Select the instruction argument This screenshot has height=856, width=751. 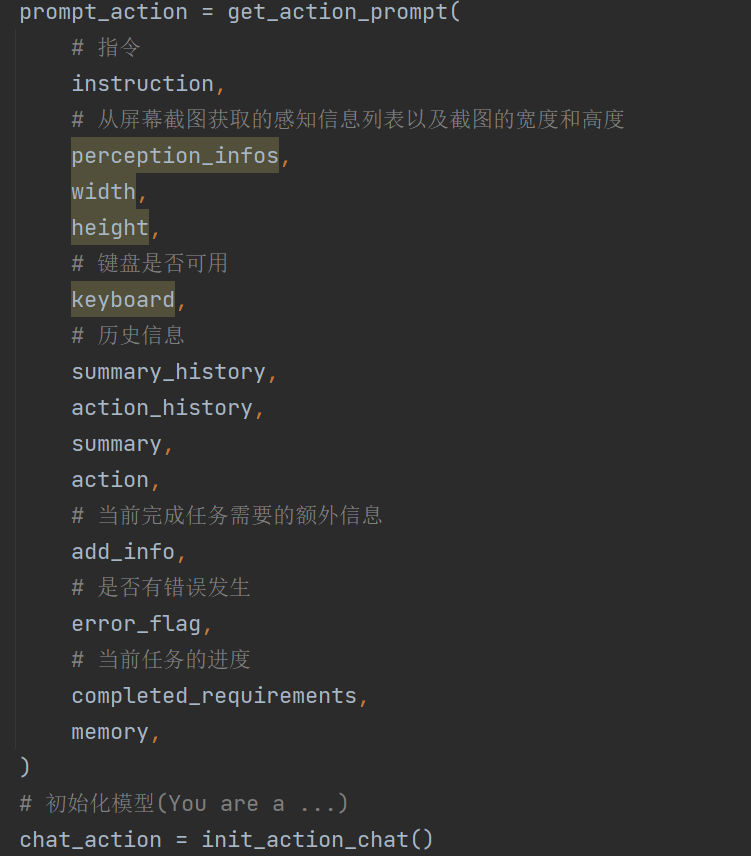(x=142, y=84)
